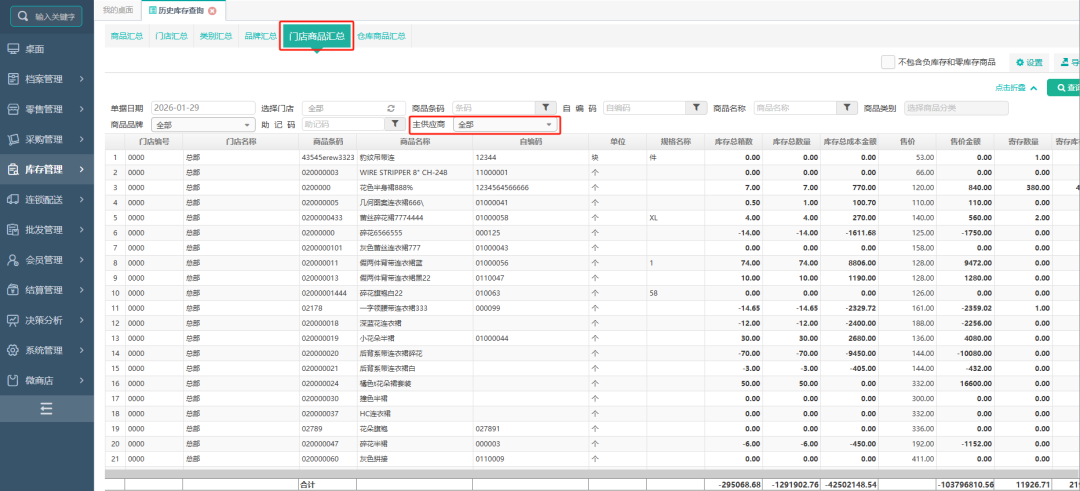This screenshot has height=491, width=1080.
Task: Collapse sidebar with the hamburger menu icon
Action: point(46,409)
